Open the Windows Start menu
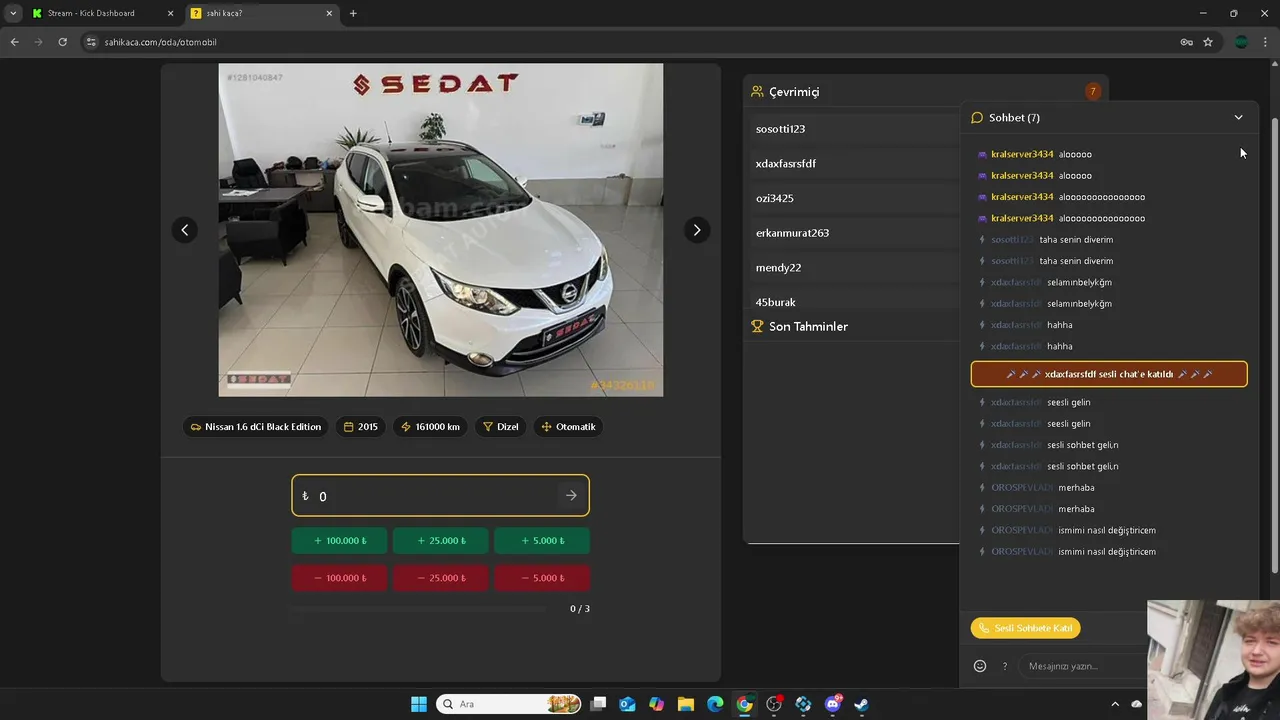Viewport: 1280px width, 720px height. (x=418, y=704)
